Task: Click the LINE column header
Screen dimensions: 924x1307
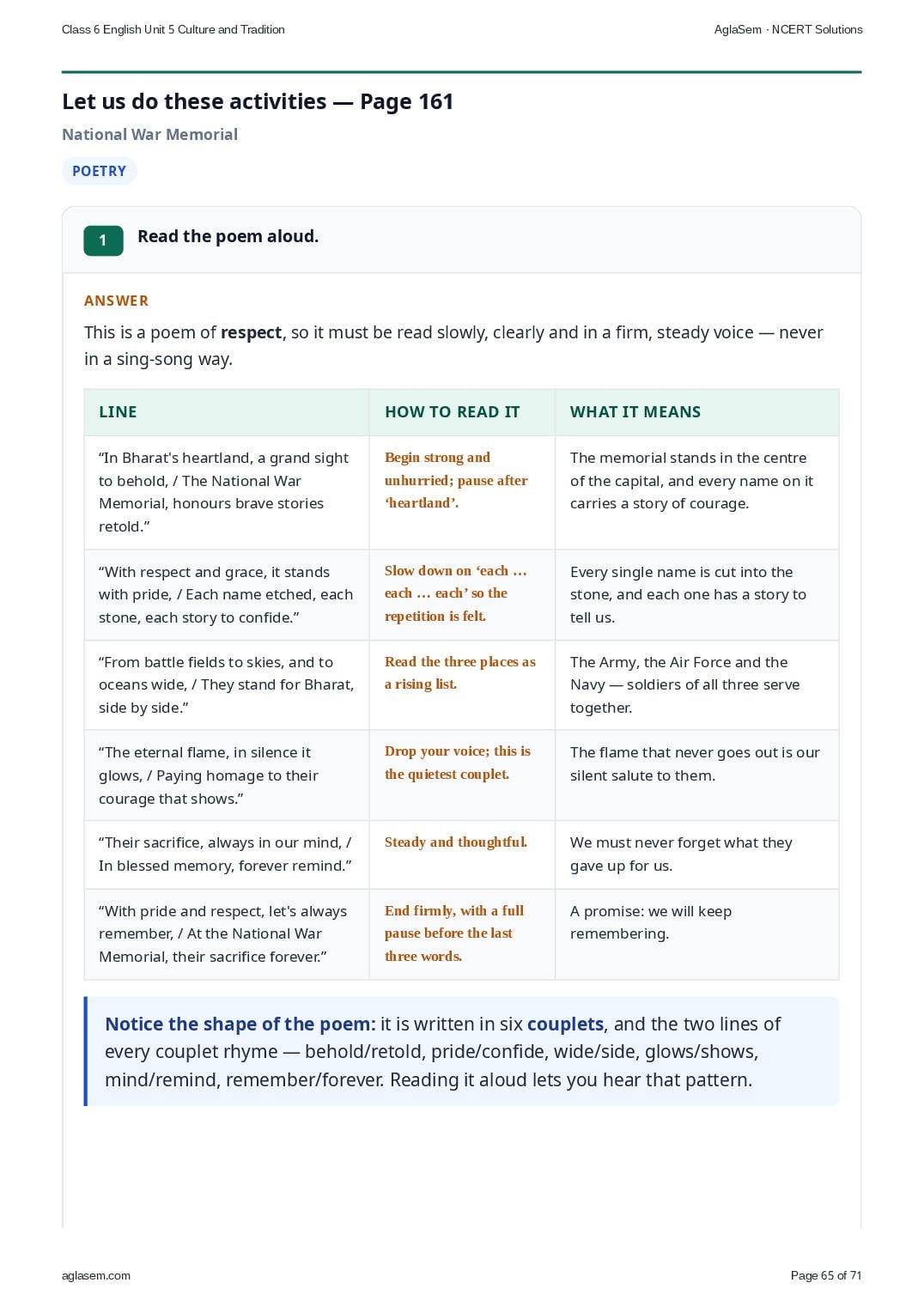Action: 118,412
